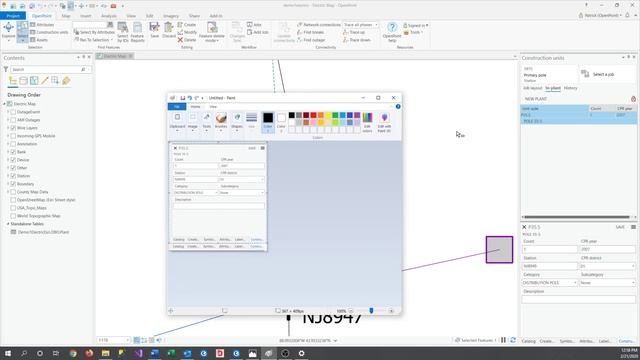Switch to the Analysis ribbon tab
The image size is (640, 360).
tap(109, 16)
